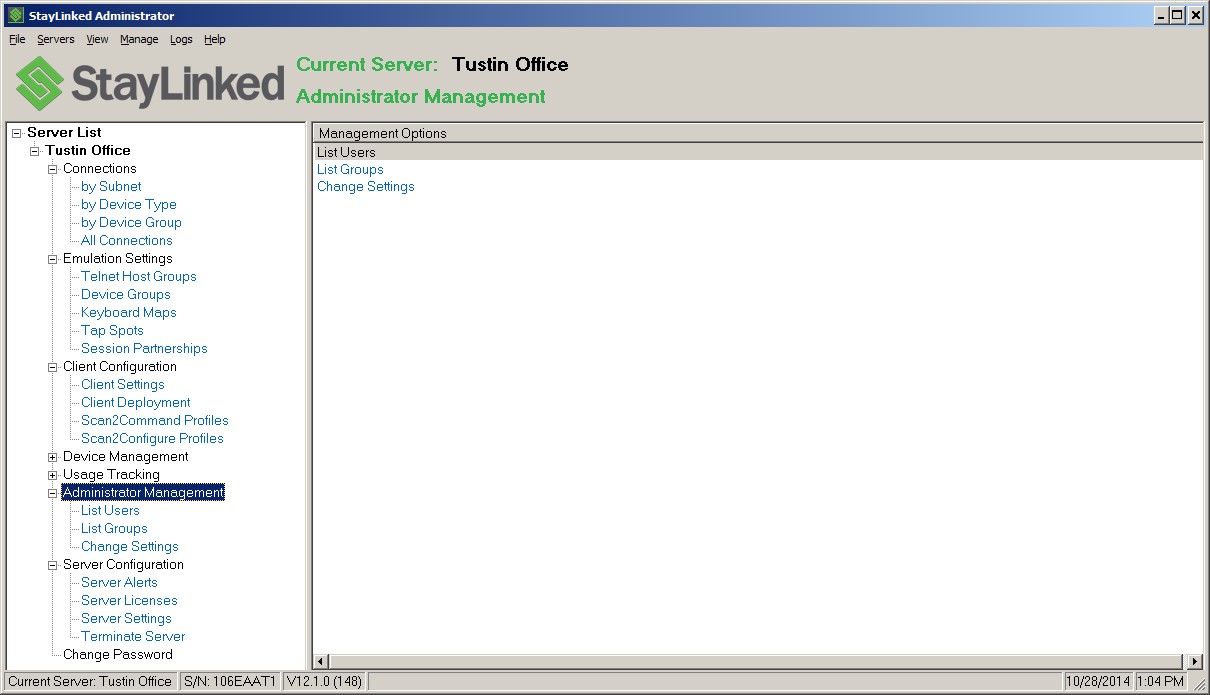Screen dimensions: 1210x695
Task: Open the Servers menu
Action: [x=55, y=39]
